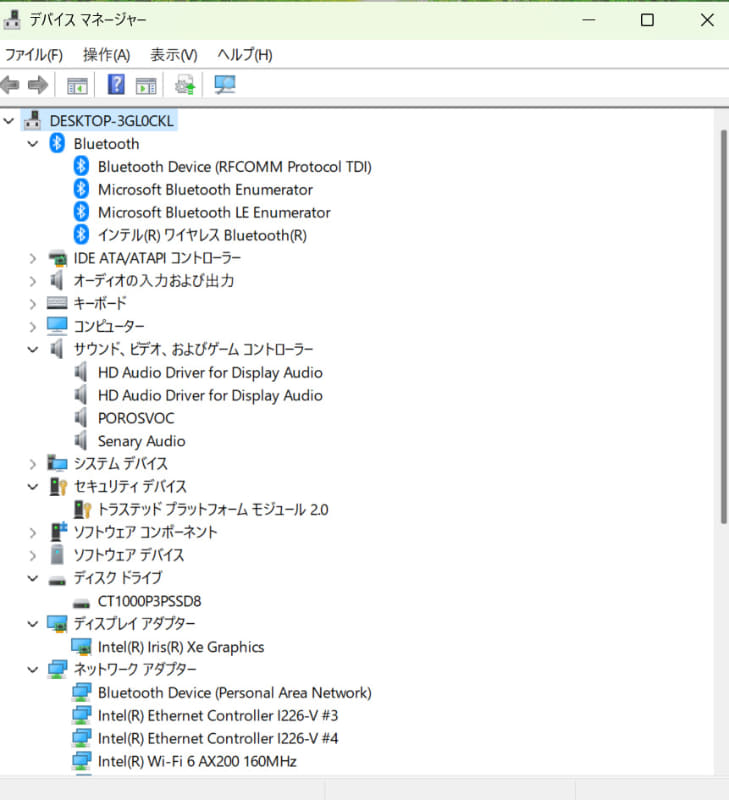Open Help via blue question mark icon
729x800 pixels.
(x=116, y=84)
